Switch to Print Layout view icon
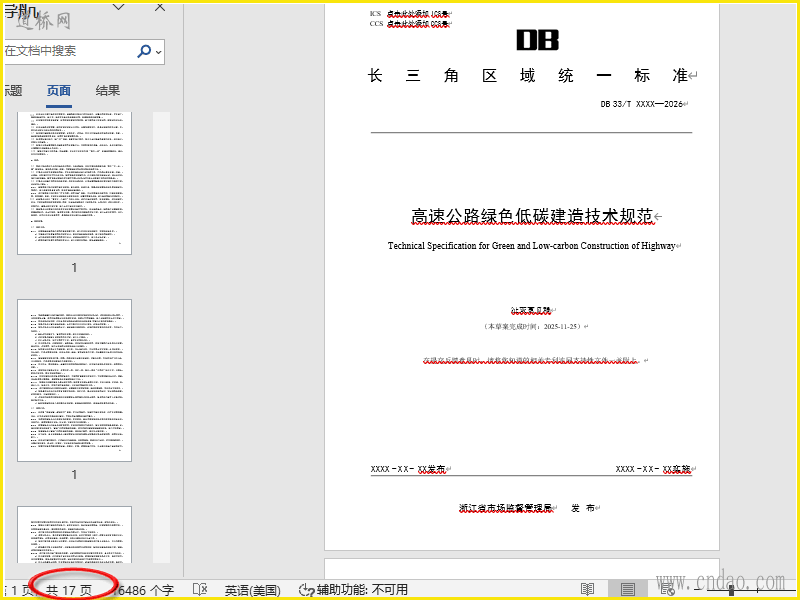800x600 pixels. point(628,590)
